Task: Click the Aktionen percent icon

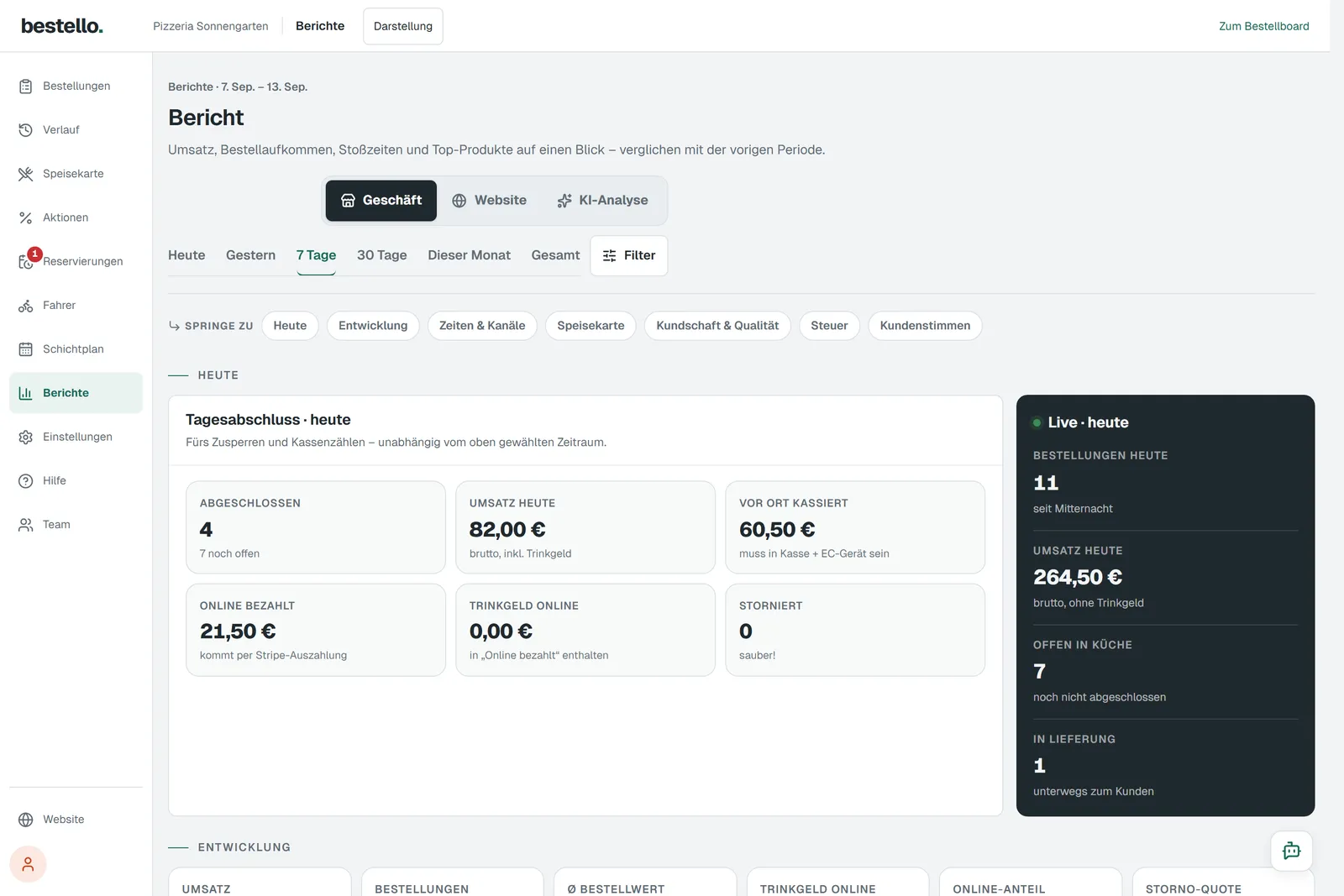Action: (x=26, y=217)
